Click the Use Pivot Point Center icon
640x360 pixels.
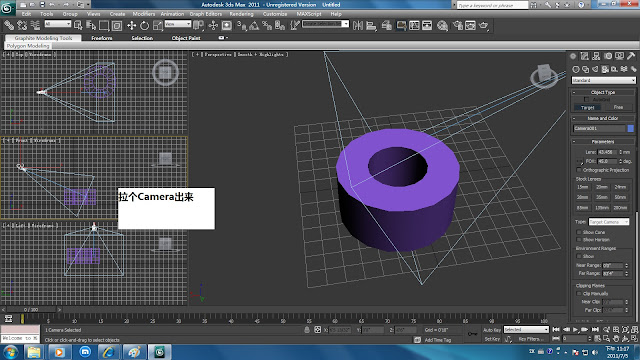tap(198, 25)
